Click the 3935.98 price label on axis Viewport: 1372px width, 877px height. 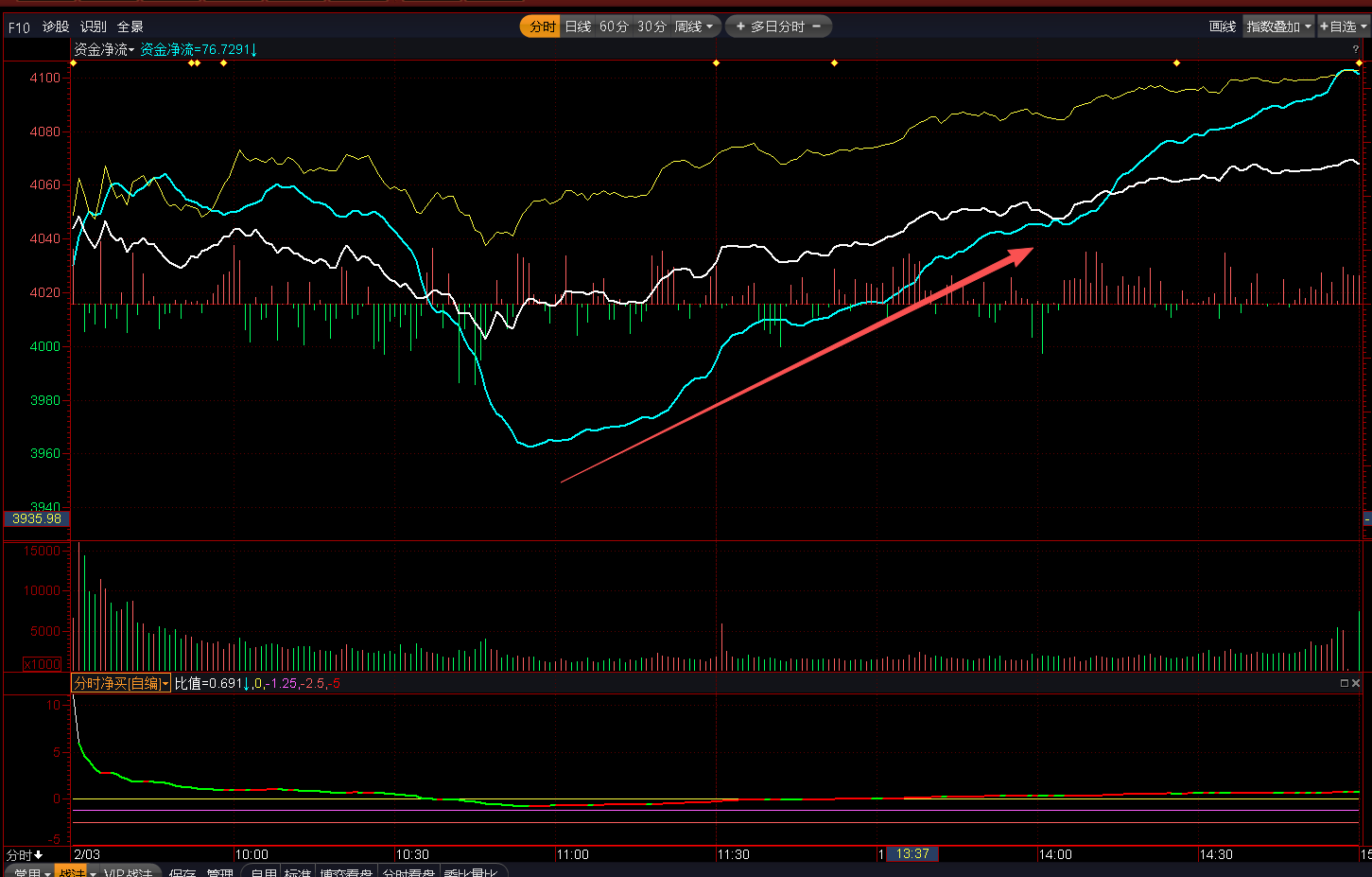pyautogui.click(x=37, y=518)
